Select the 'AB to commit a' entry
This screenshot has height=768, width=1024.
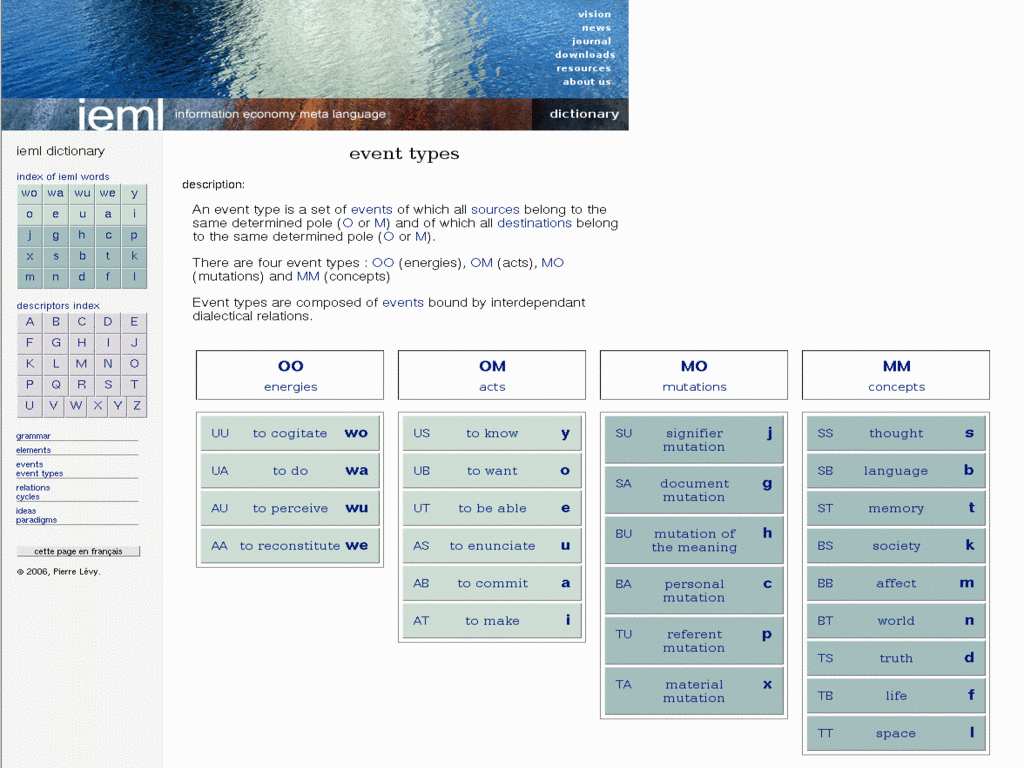click(x=492, y=583)
